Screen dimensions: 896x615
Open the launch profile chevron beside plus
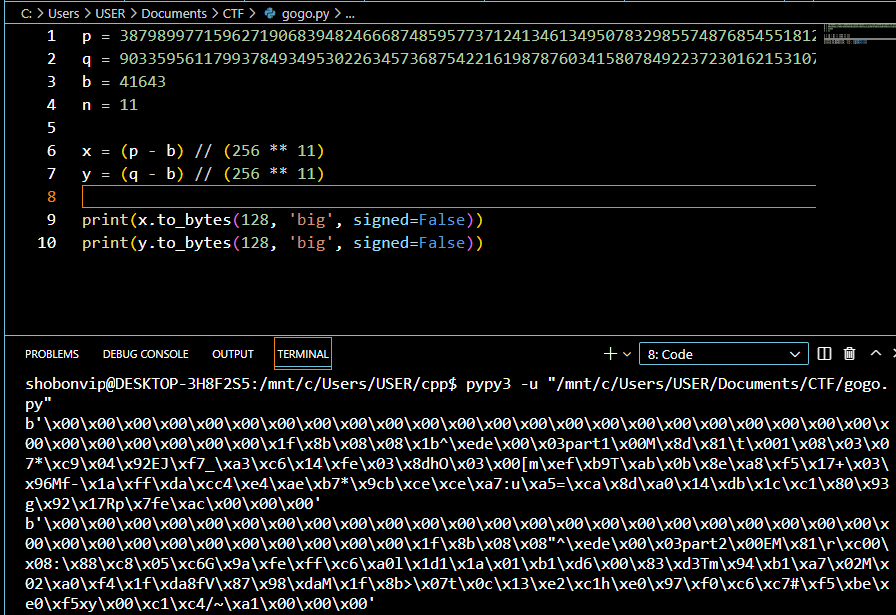tap(627, 354)
